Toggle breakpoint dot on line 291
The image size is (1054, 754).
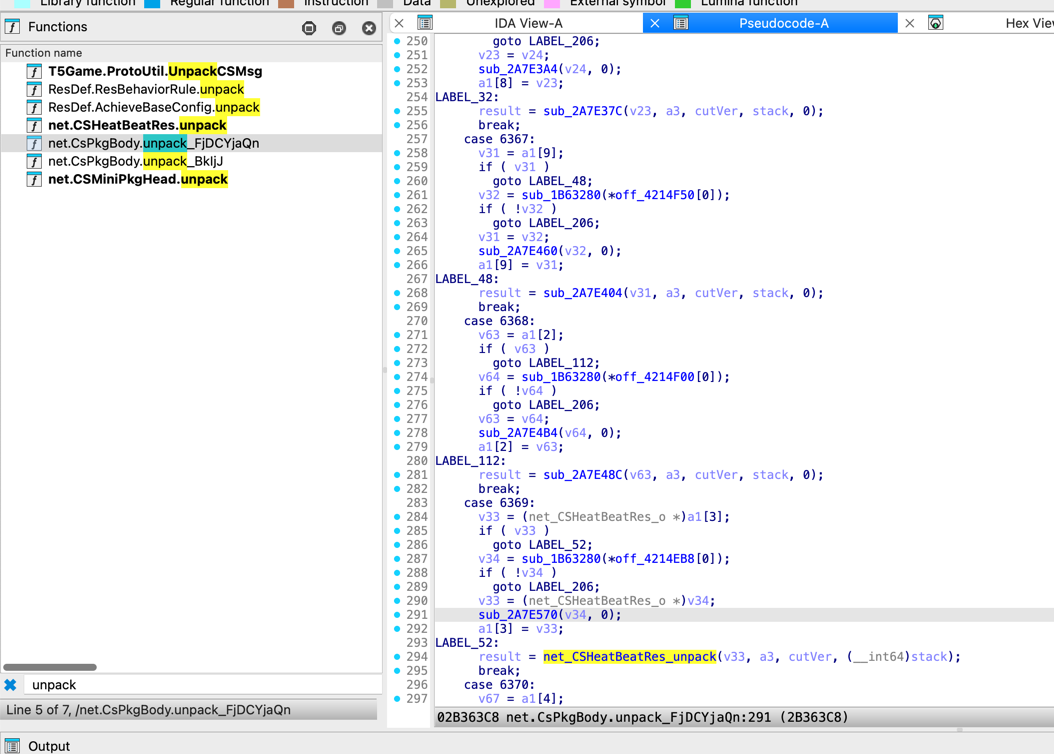[x=397, y=615]
